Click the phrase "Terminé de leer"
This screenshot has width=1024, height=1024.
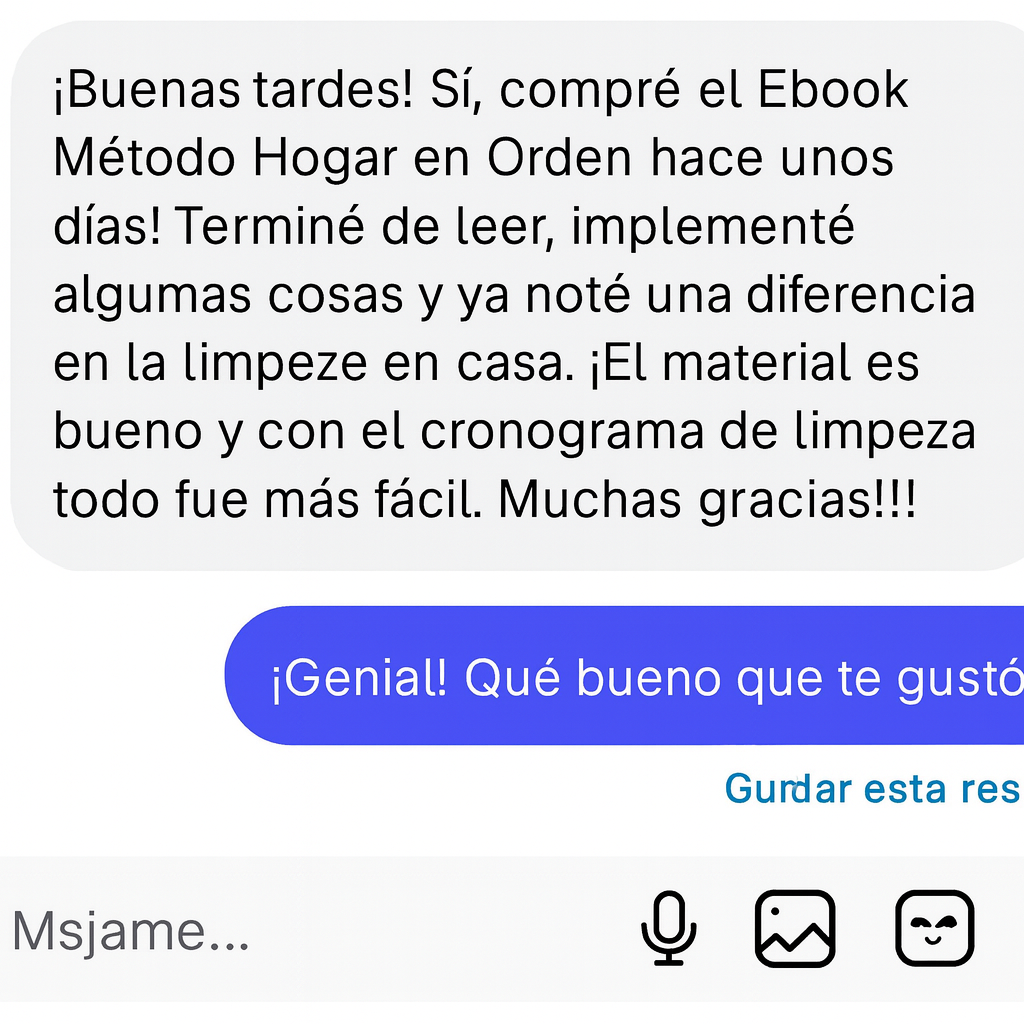pyautogui.click(x=364, y=226)
